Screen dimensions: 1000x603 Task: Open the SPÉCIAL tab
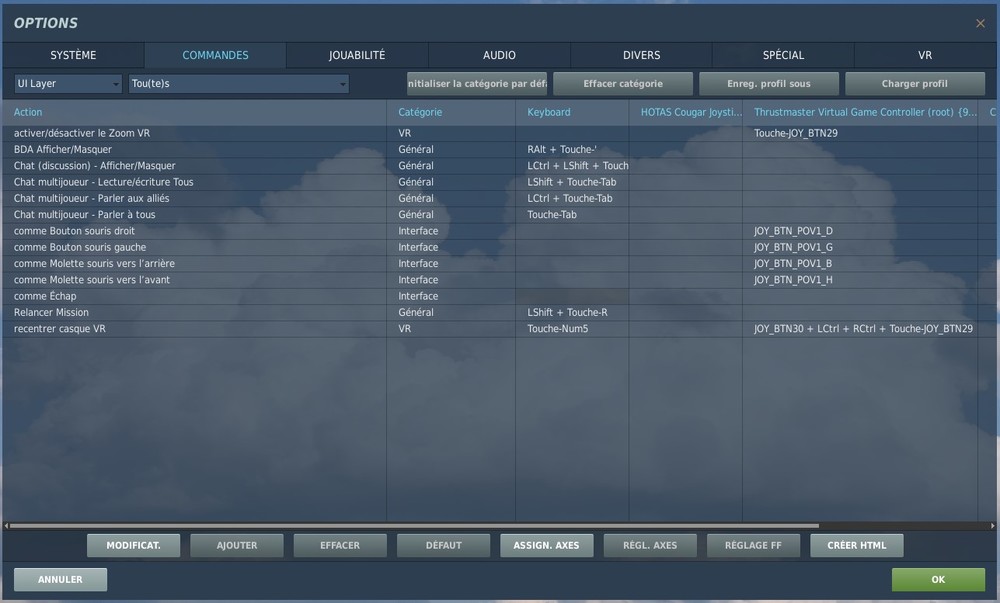pyautogui.click(x=783, y=55)
